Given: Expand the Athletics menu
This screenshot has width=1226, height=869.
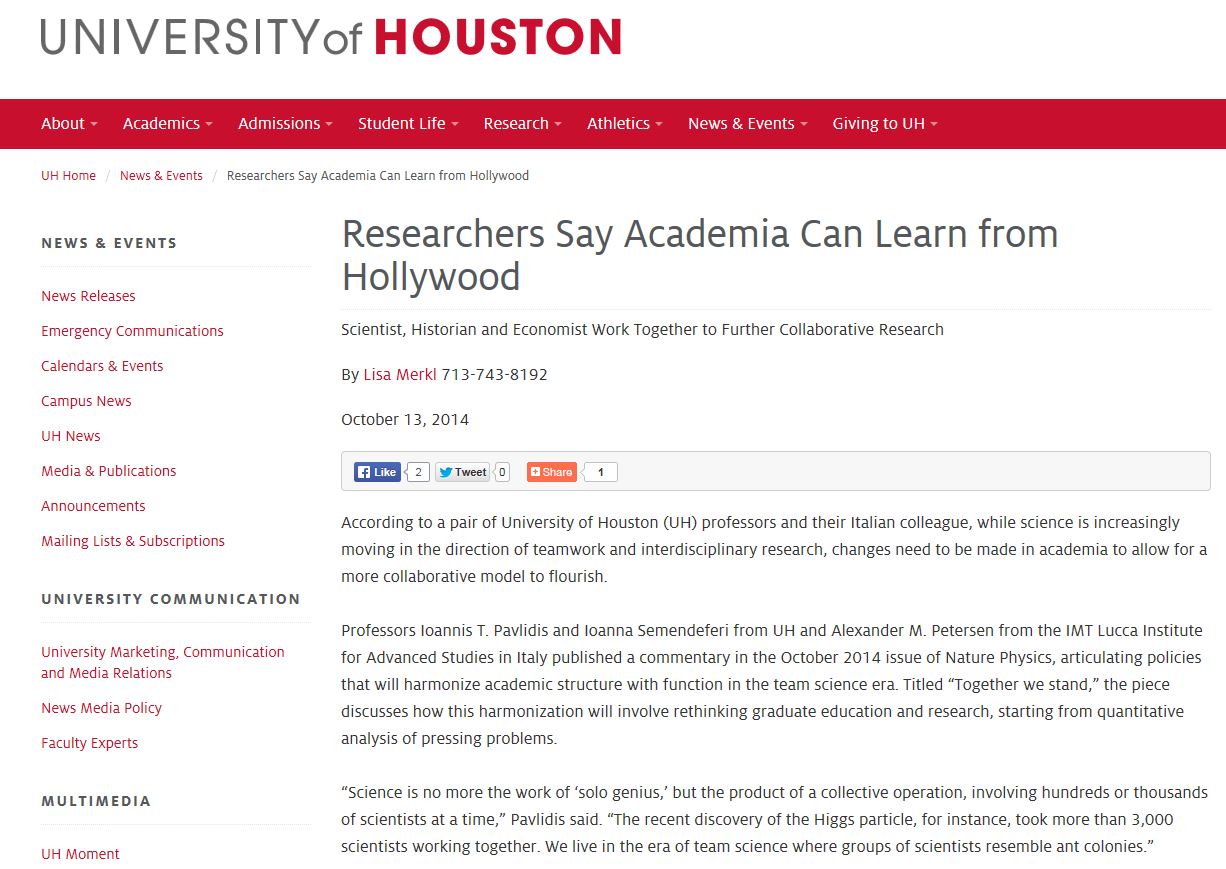Looking at the screenshot, I should [x=625, y=124].
